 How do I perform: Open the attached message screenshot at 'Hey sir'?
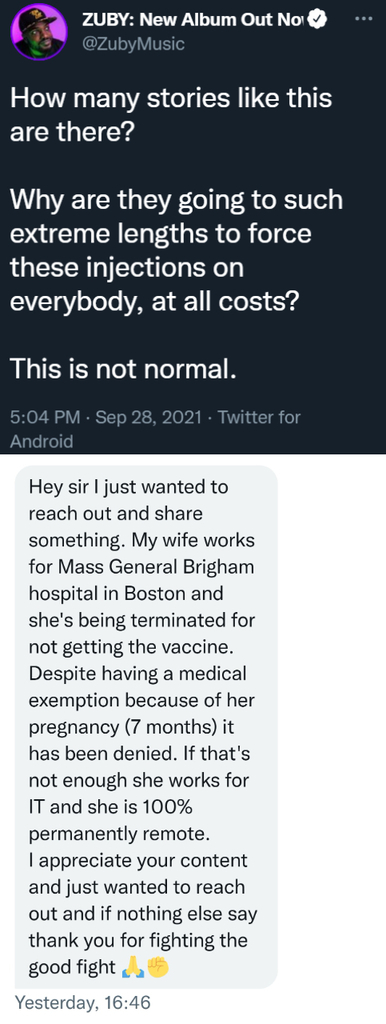coord(148,726)
